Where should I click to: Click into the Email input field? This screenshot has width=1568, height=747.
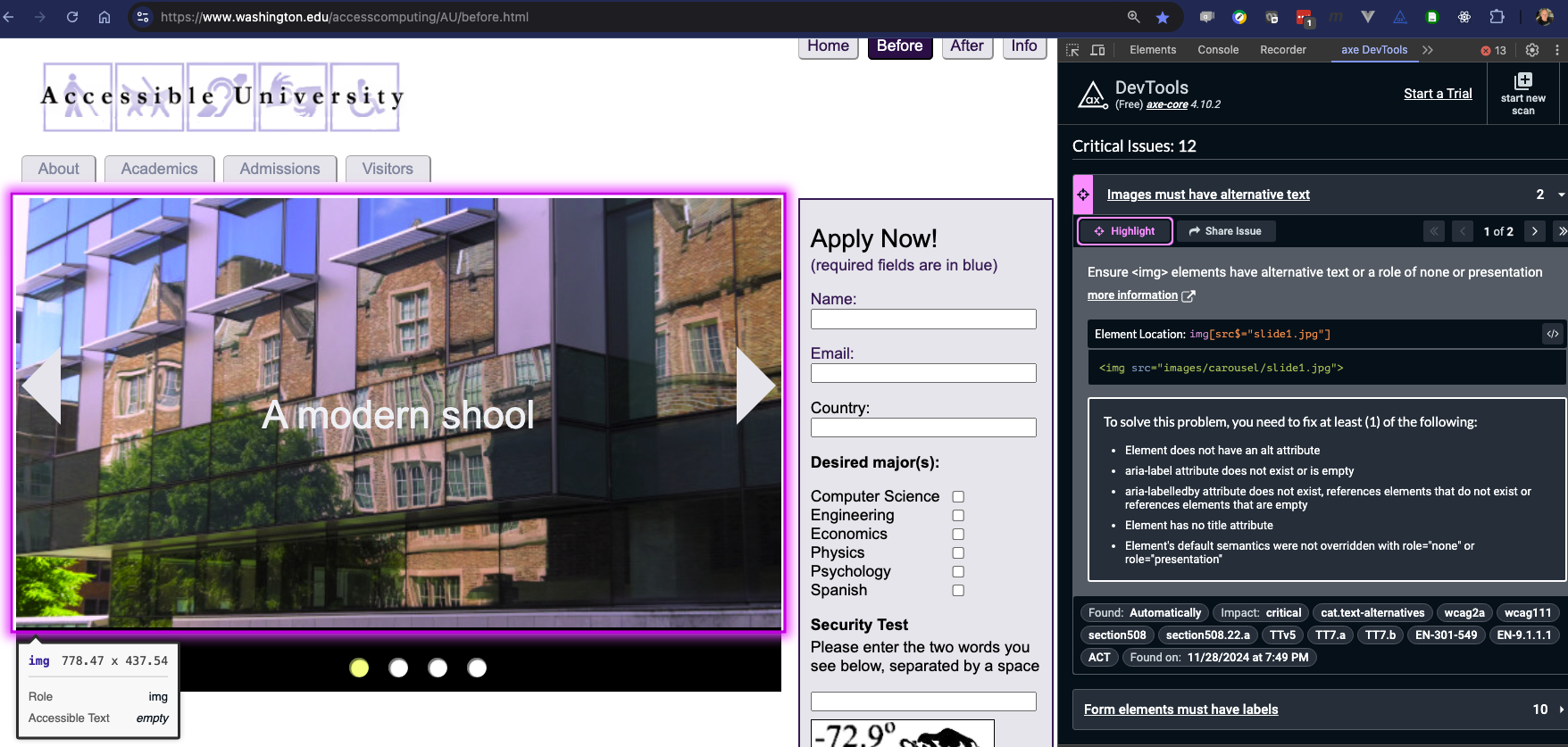coord(923,374)
